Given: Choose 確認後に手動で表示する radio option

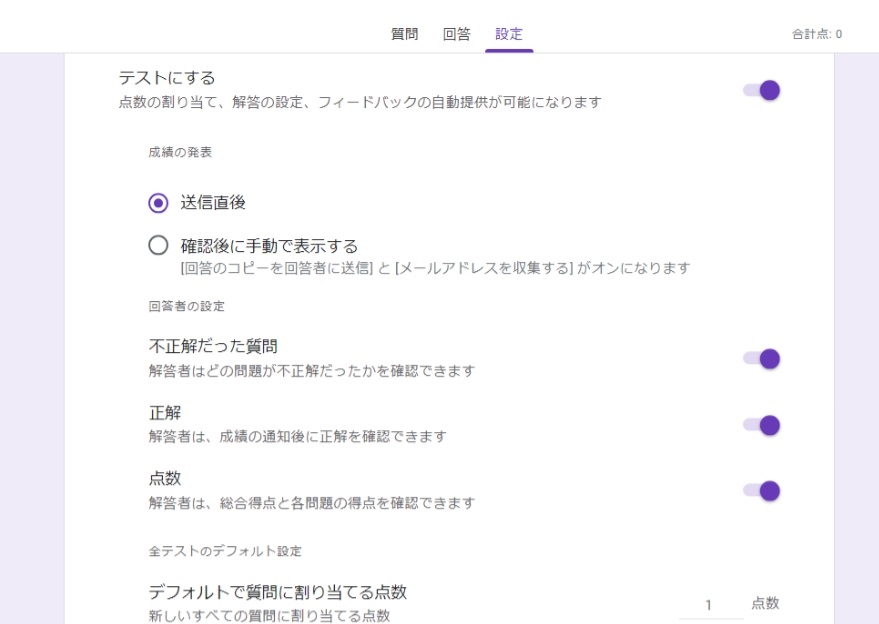Looking at the screenshot, I should pyautogui.click(x=158, y=245).
